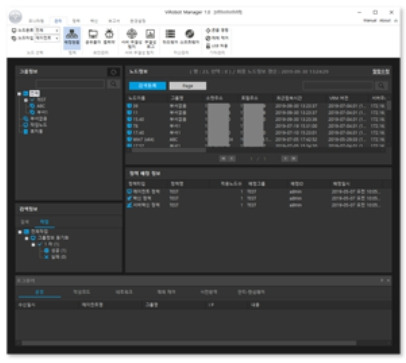The image size is (406, 363).
Task: Click the monitor icon of first policy row
Action: tap(129, 192)
